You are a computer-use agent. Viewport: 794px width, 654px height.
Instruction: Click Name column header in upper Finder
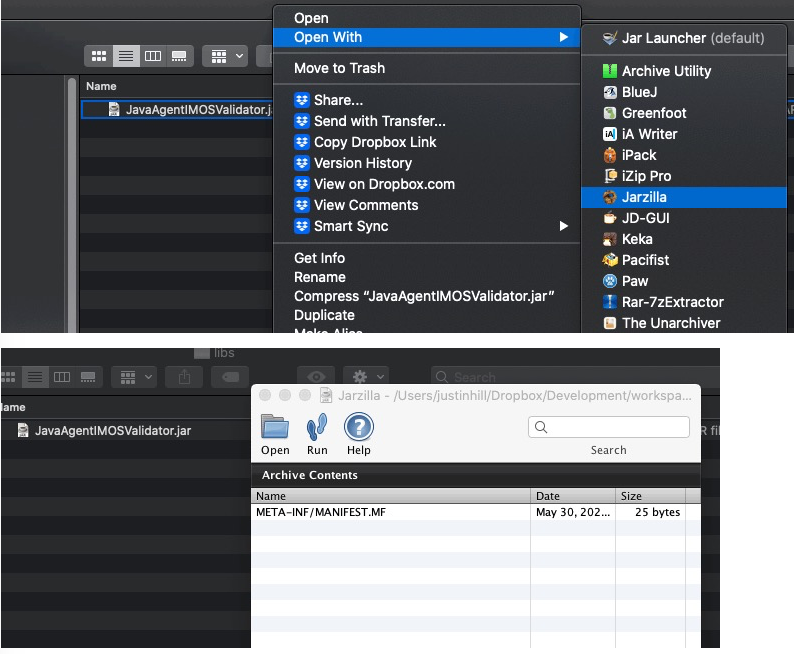(x=101, y=86)
